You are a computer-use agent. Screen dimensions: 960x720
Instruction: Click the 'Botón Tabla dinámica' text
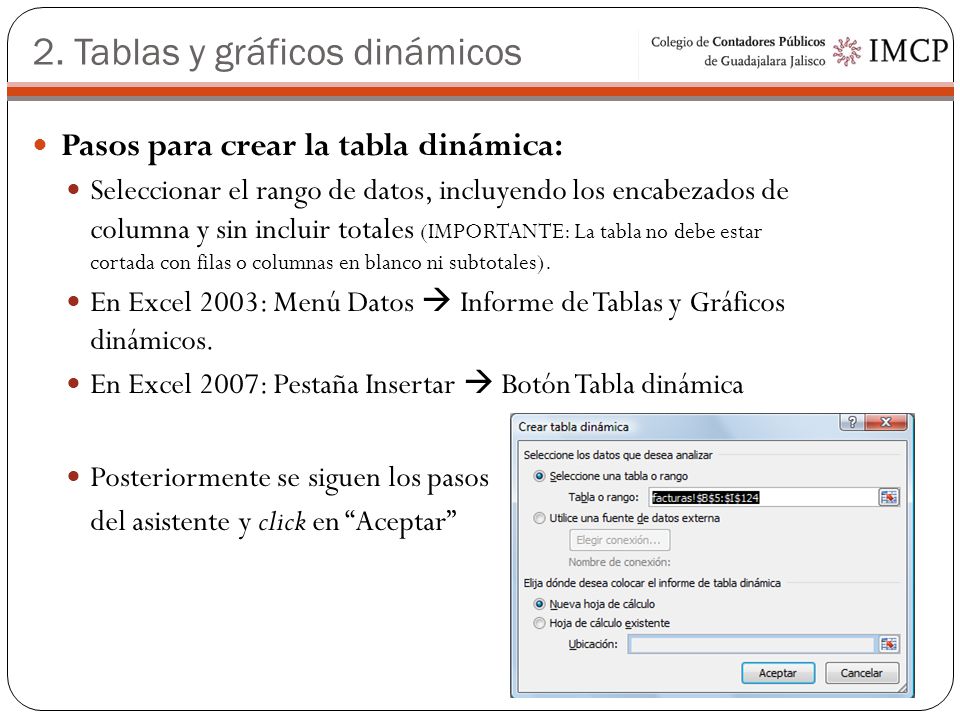click(x=622, y=384)
